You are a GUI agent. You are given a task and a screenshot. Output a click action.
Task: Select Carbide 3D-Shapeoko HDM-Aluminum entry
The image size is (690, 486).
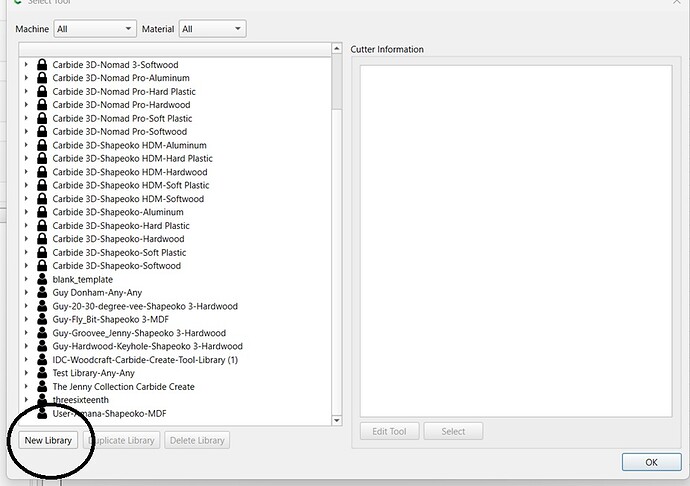[x=129, y=145]
